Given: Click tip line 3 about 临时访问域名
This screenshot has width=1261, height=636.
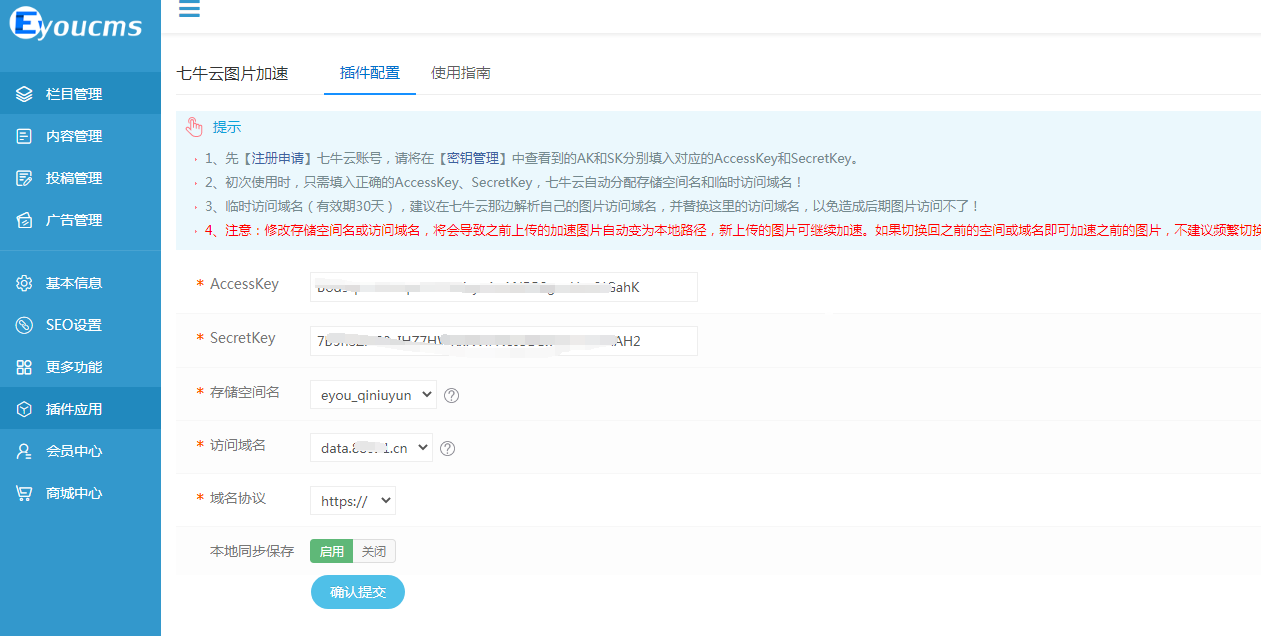Looking at the screenshot, I should [x=592, y=206].
